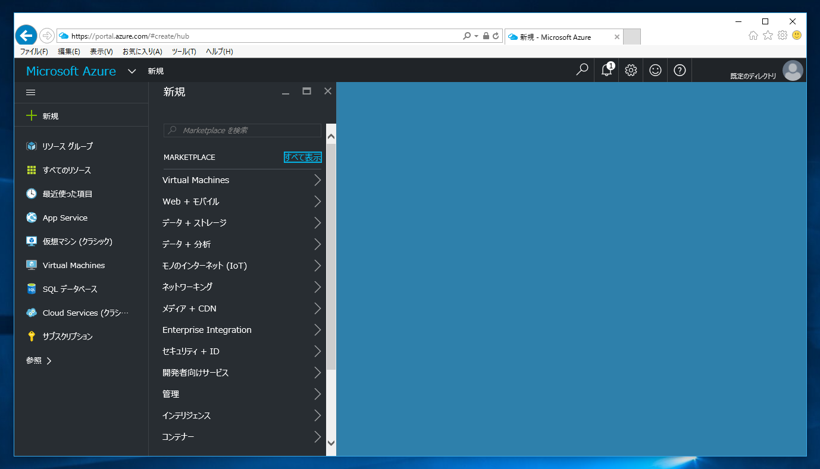The width and height of the screenshot is (820, 469).
Task: Close the 新規 blade
Action: pyautogui.click(x=328, y=91)
